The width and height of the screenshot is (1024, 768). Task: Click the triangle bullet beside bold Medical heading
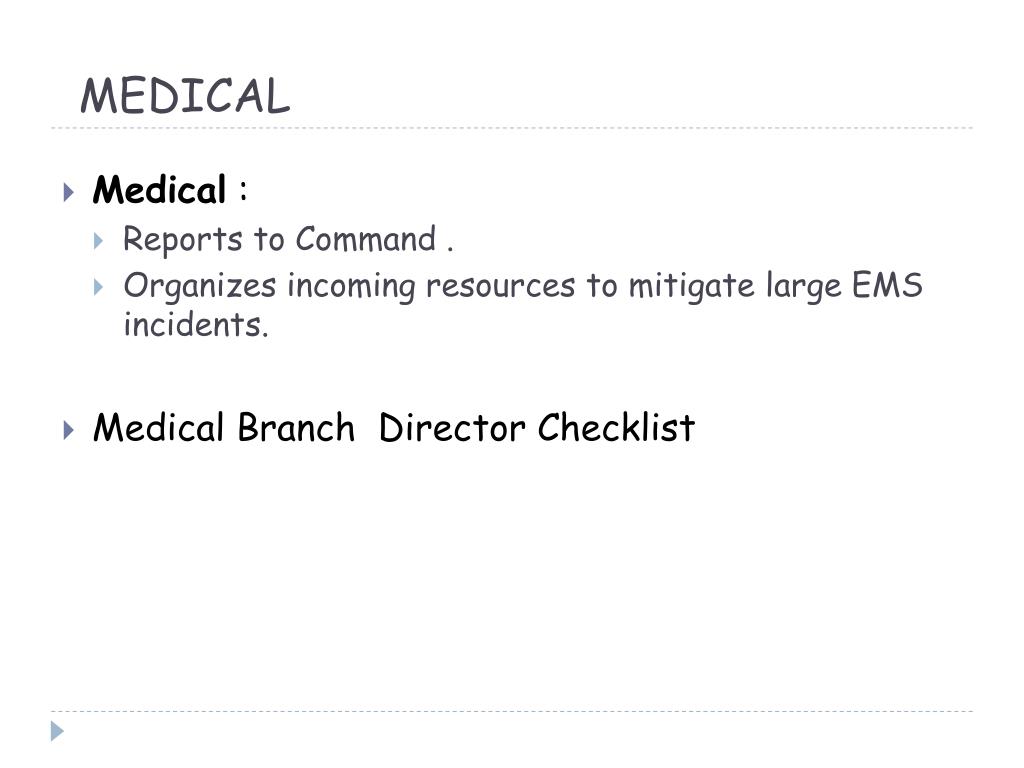click(x=69, y=192)
